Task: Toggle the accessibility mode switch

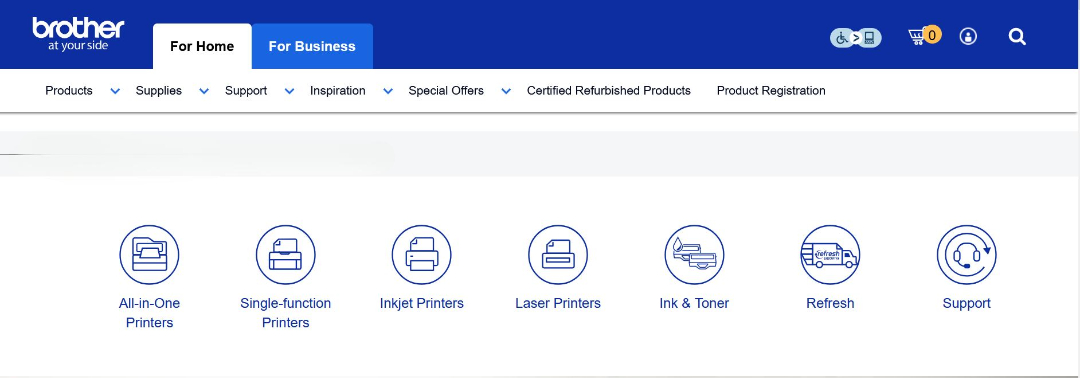Action: click(855, 38)
